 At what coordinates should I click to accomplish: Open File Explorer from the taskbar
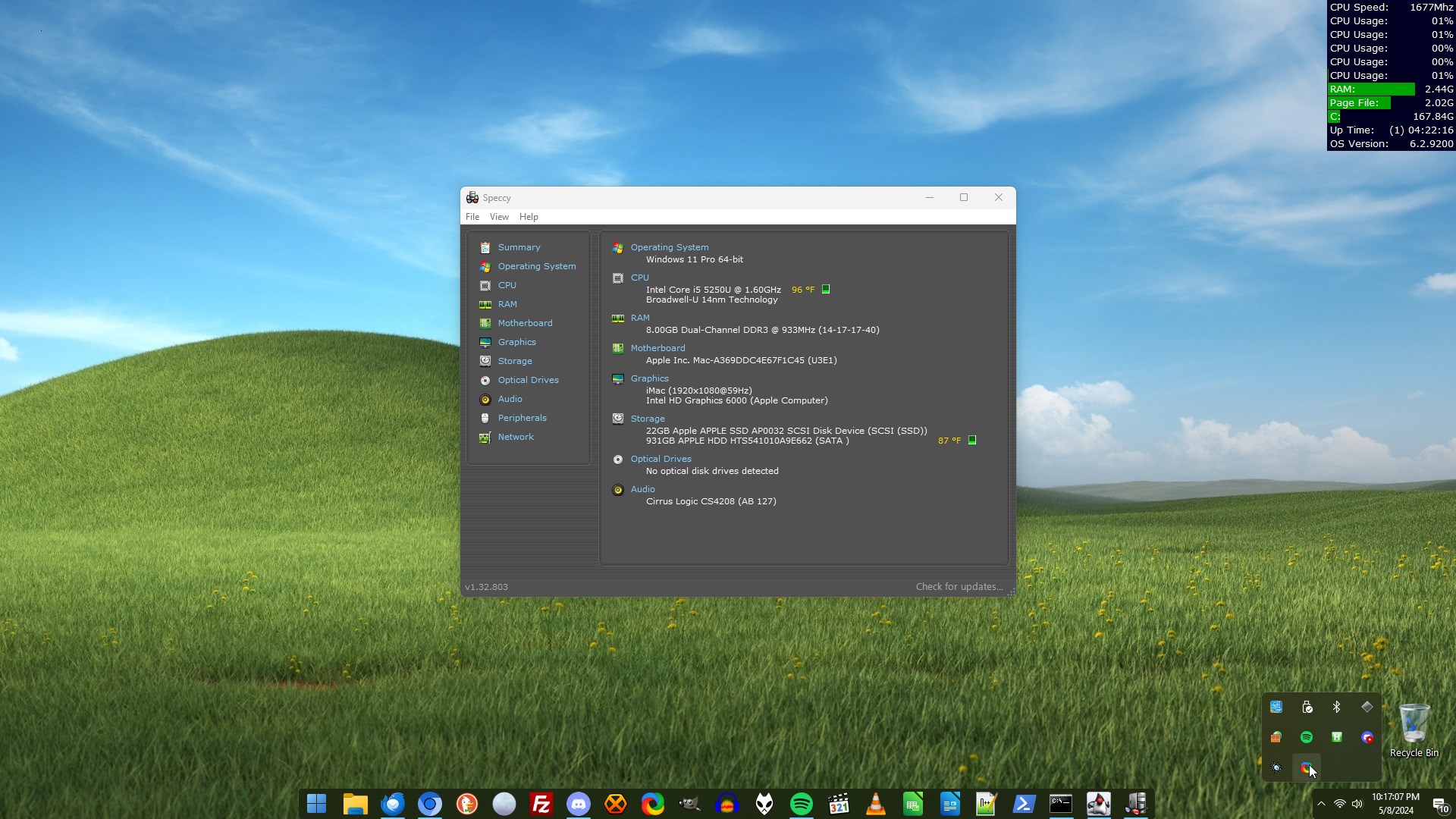(x=355, y=804)
